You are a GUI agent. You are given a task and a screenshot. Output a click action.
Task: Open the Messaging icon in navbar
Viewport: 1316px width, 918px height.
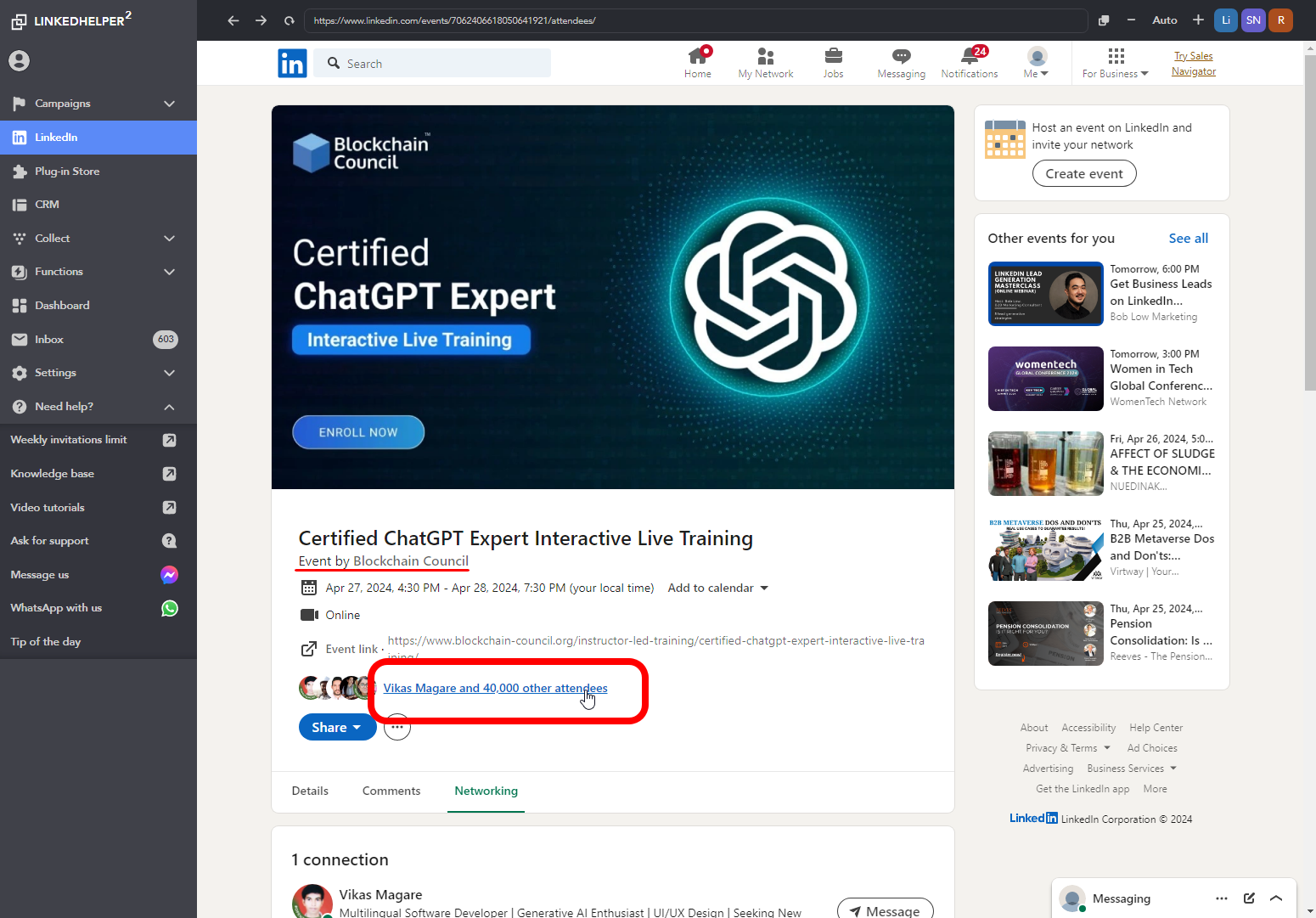[901, 57]
